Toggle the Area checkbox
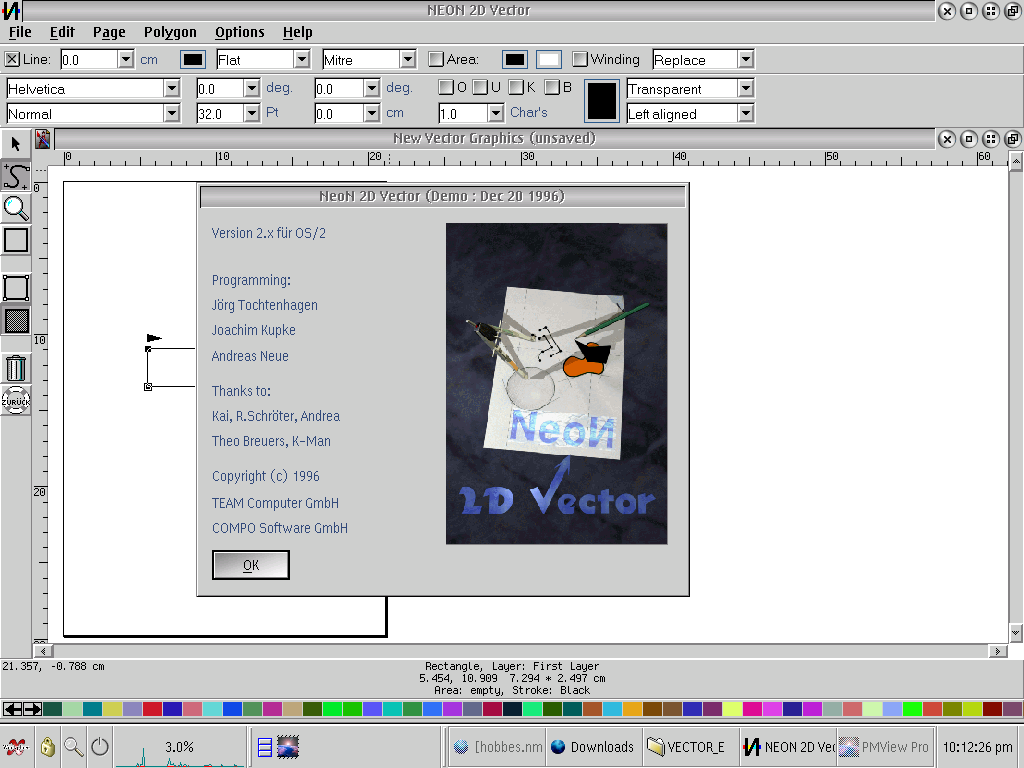Image resolution: width=1024 pixels, height=768 pixels. pyautogui.click(x=436, y=59)
